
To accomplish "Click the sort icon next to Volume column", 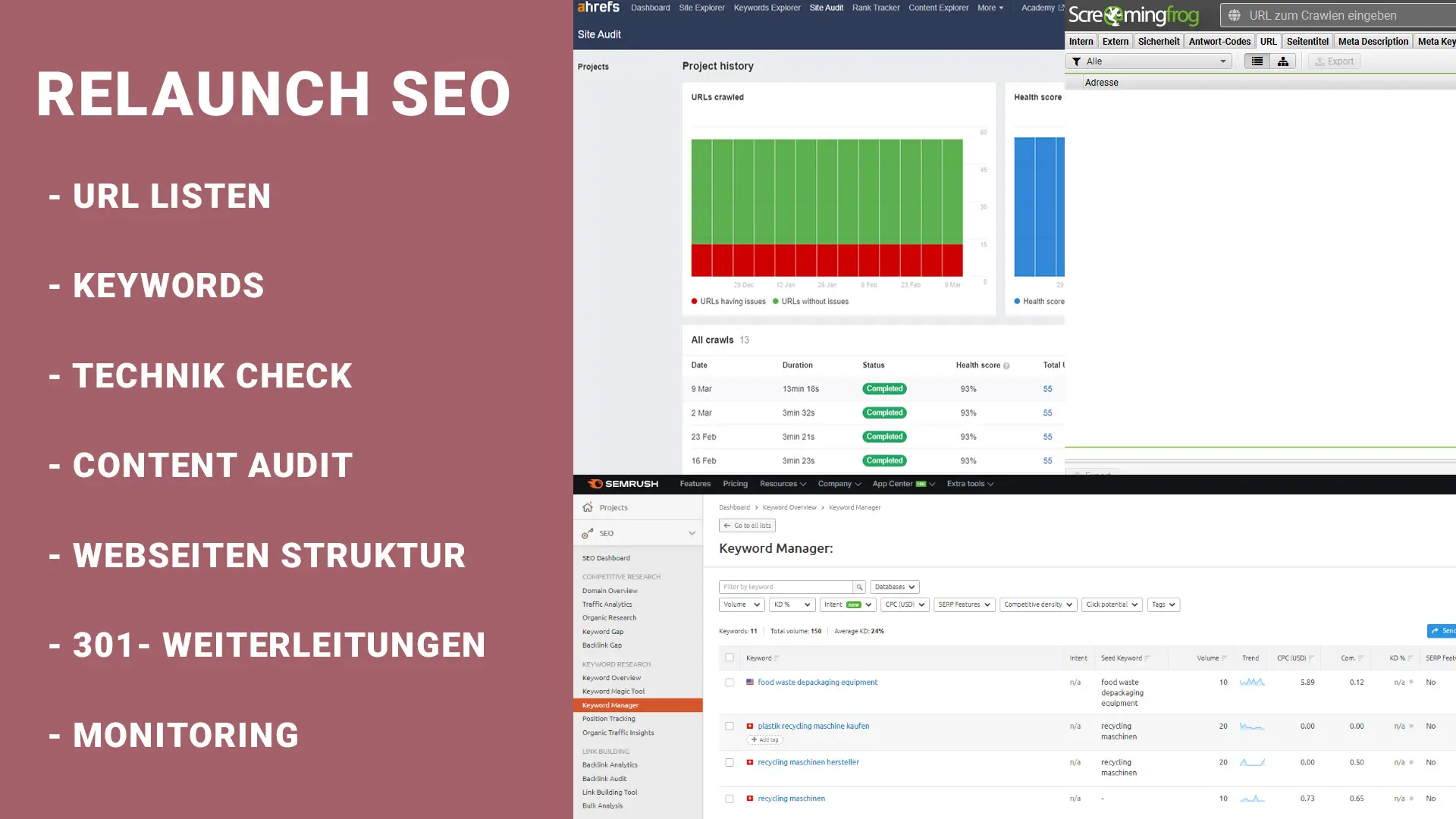I will pos(1224,658).
